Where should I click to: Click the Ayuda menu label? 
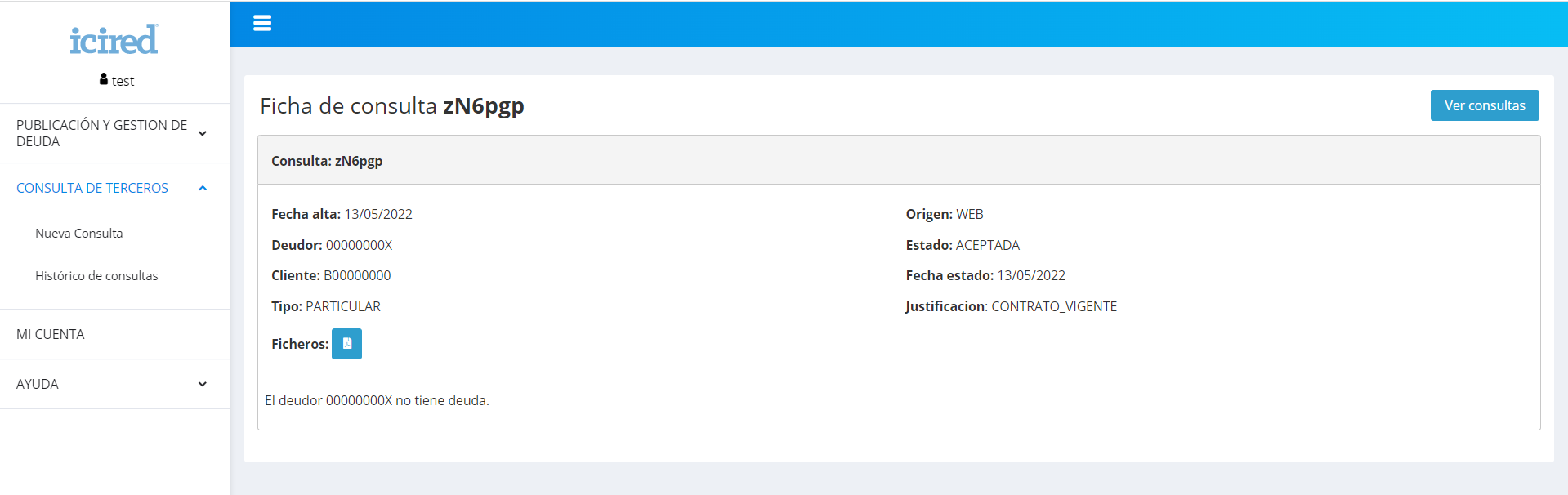pos(38,384)
